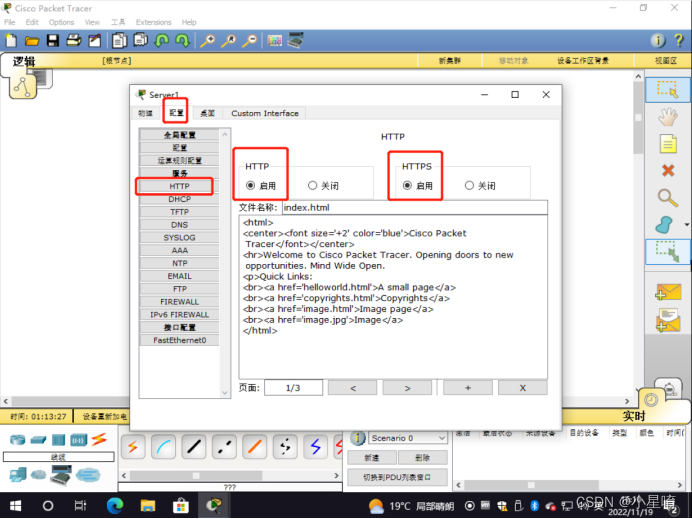Pick the straight-through black cable icon
The image size is (692, 519).
click(x=194, y=447)
